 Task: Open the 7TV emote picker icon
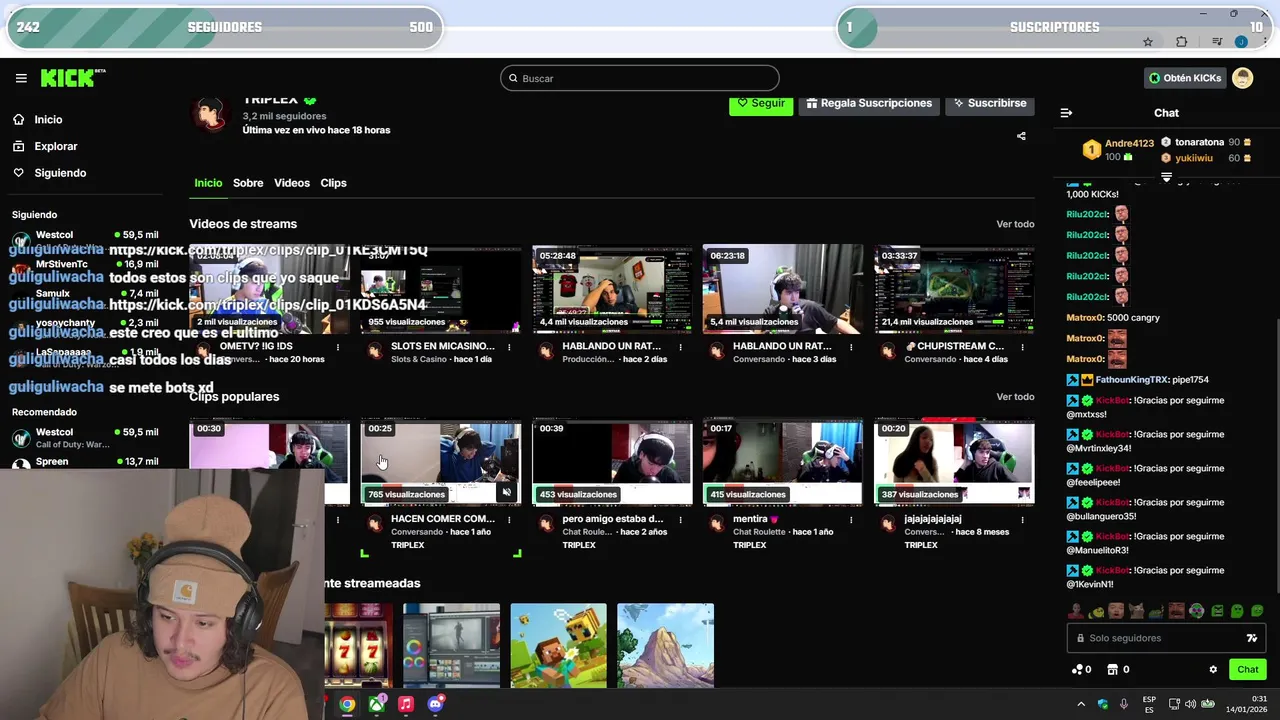click(x=1251, y=638)
